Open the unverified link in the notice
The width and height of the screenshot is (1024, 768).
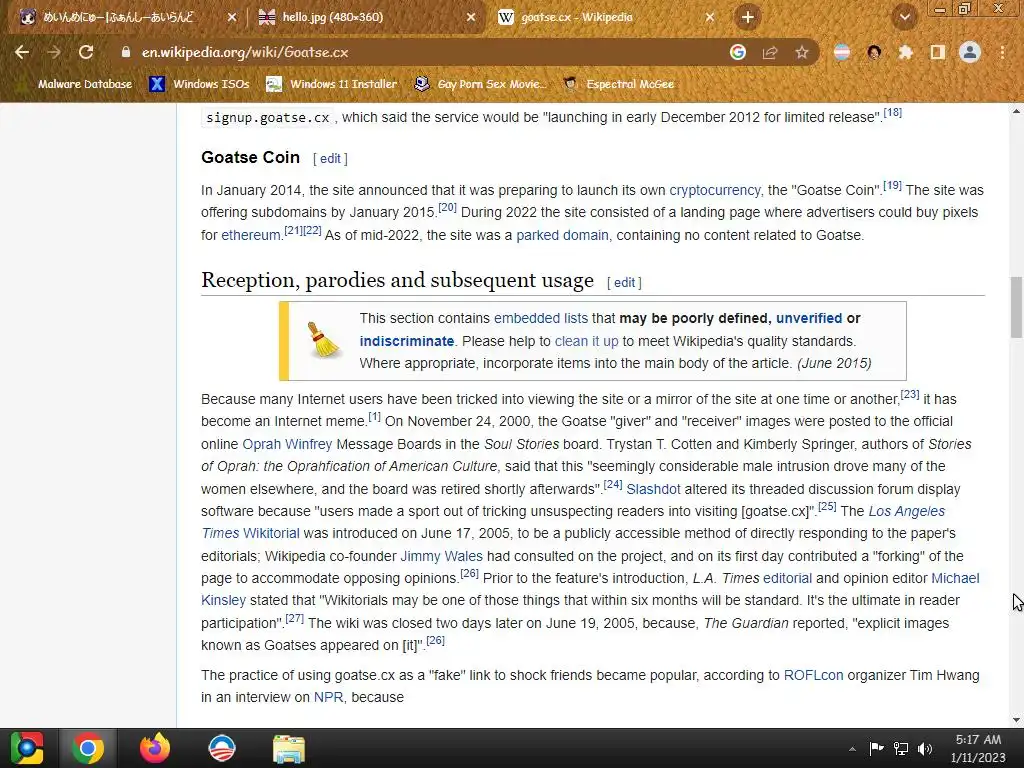click(x=809, y=318)
